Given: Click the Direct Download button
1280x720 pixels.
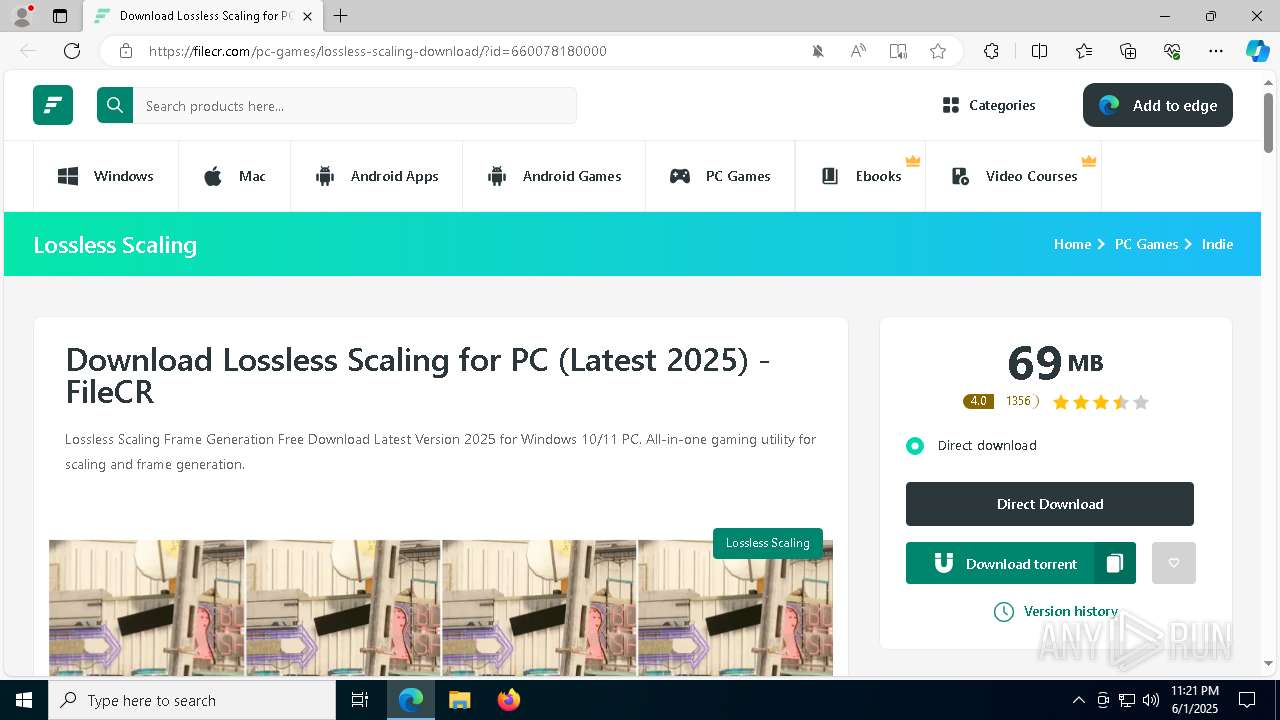Looking at the screenshot, I should pos(1050,504).
